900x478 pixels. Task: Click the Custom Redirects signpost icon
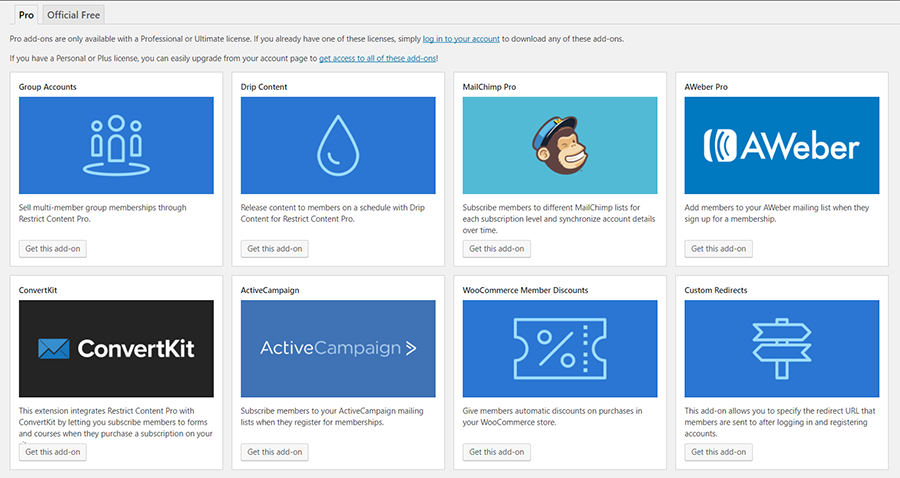[x=782, y=348]
